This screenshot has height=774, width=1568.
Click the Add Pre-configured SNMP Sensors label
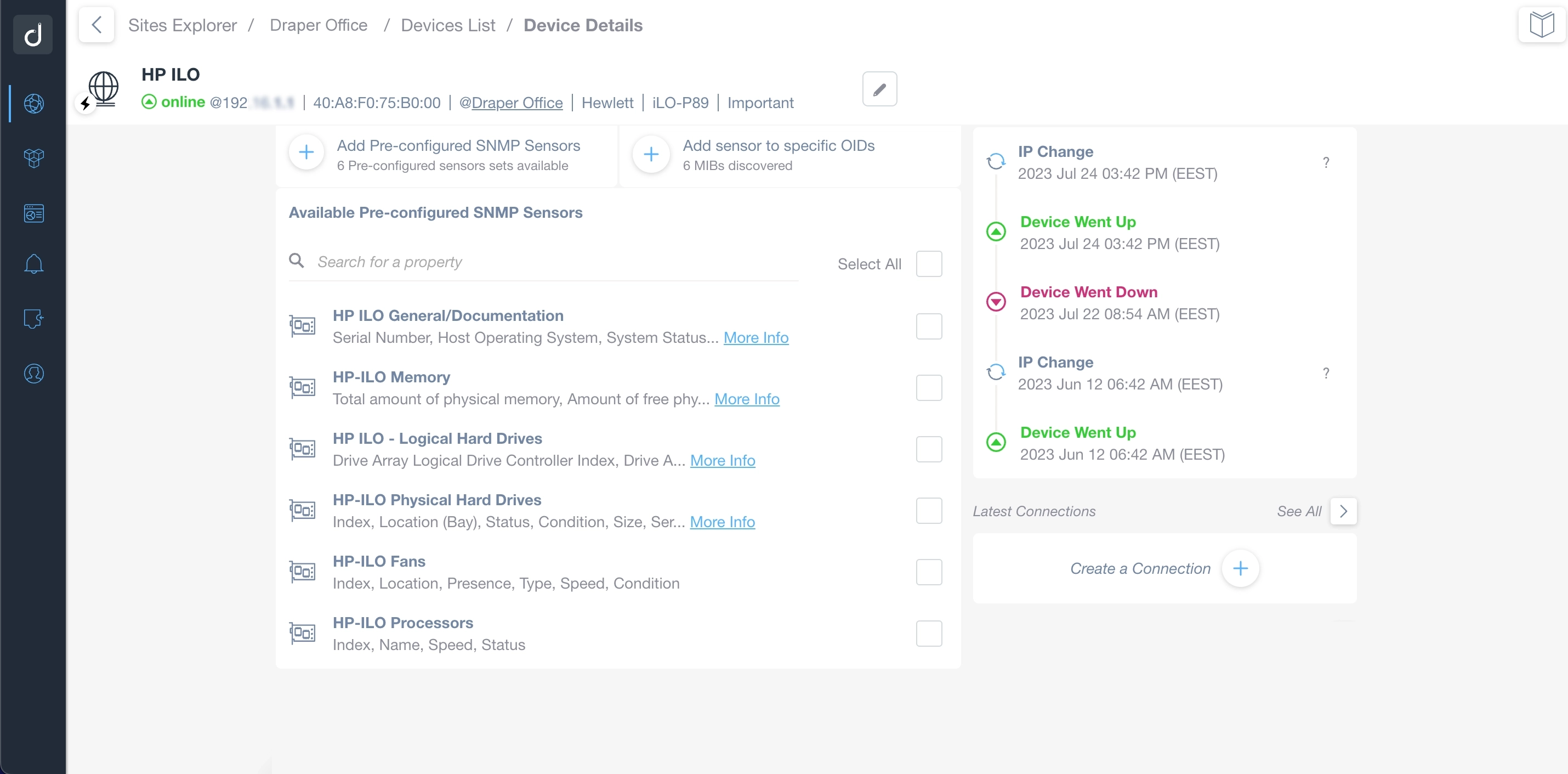click(458, 145)
